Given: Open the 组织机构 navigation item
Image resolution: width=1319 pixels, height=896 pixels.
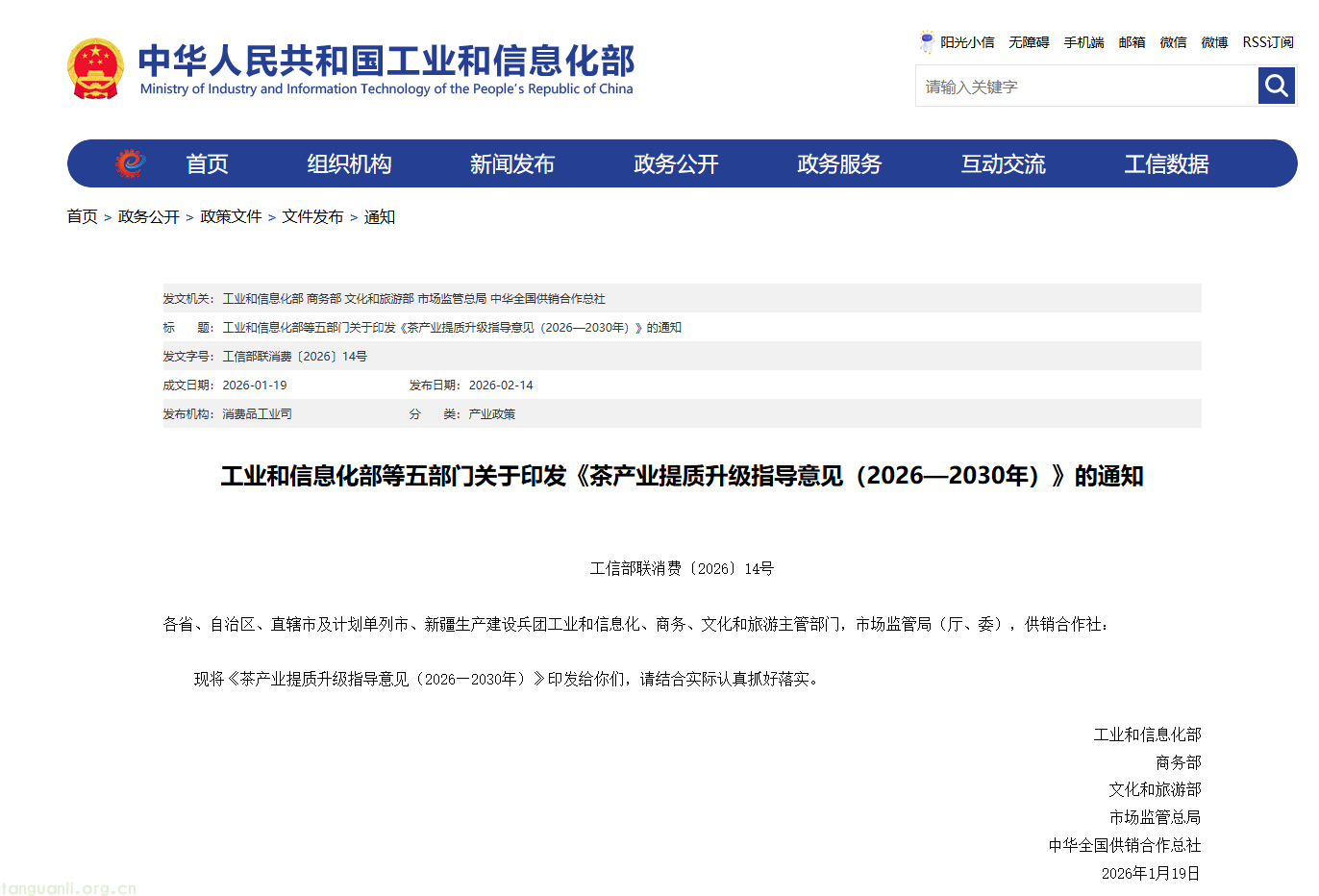Looking at the screenshot, I should point(349,164).
